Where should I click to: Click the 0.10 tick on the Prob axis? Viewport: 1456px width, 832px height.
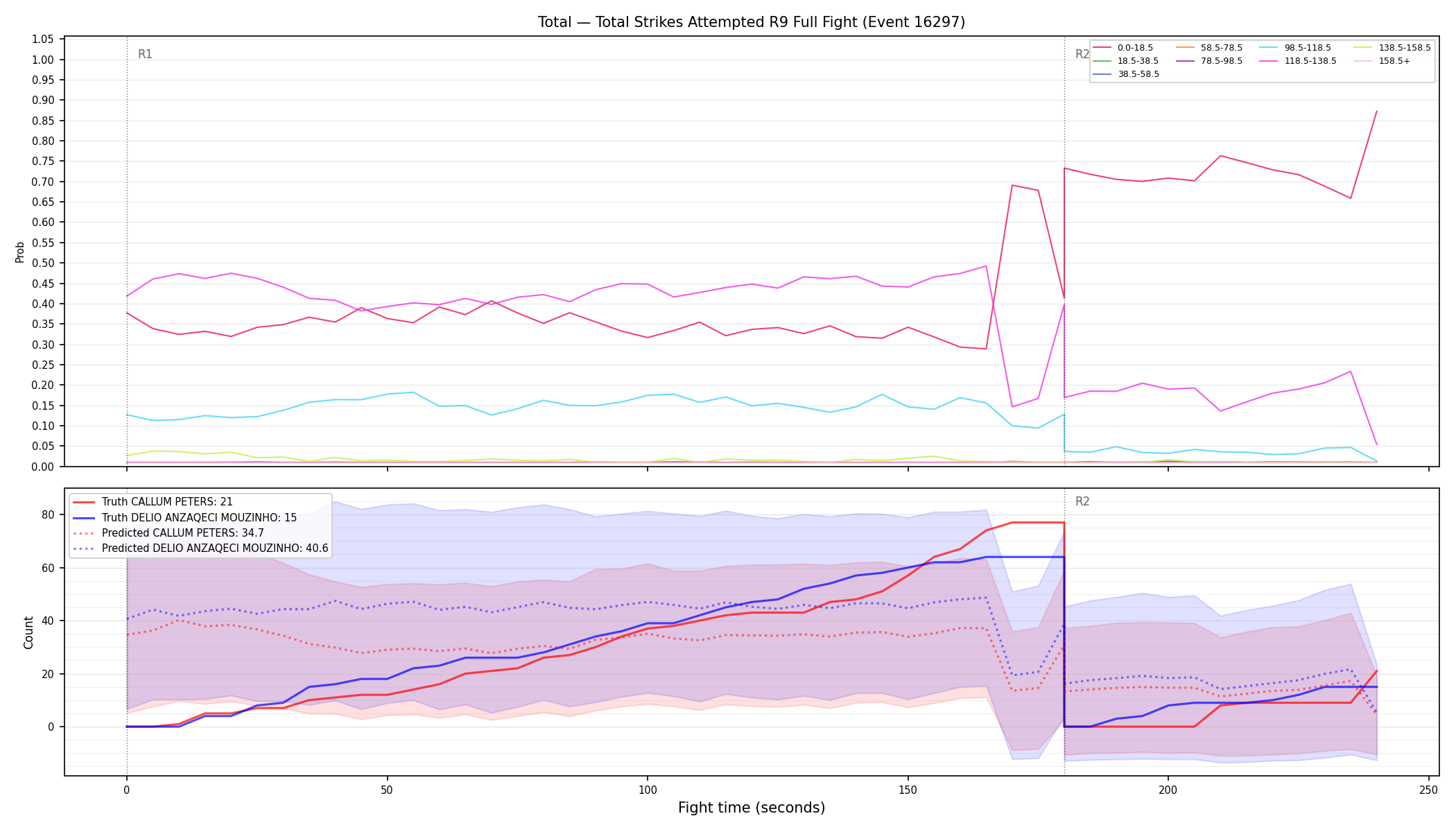(x=43, y=426)
